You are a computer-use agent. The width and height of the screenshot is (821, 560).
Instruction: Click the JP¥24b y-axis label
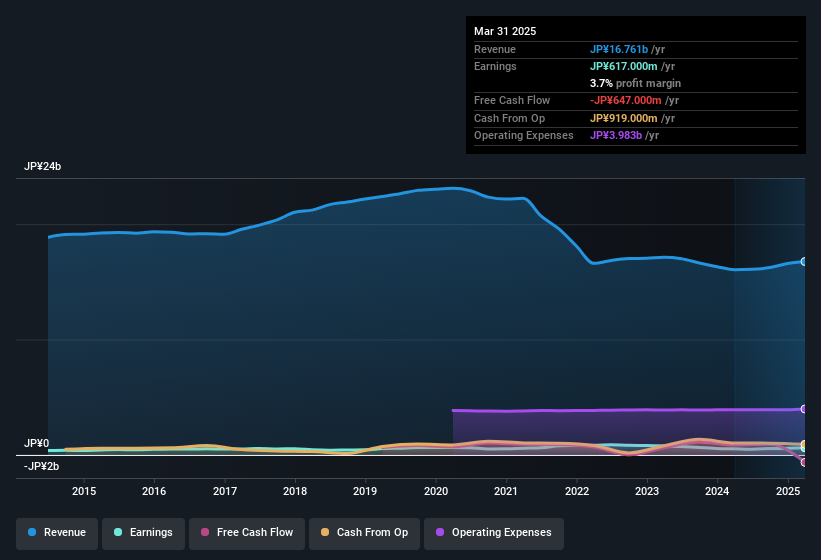42,166
